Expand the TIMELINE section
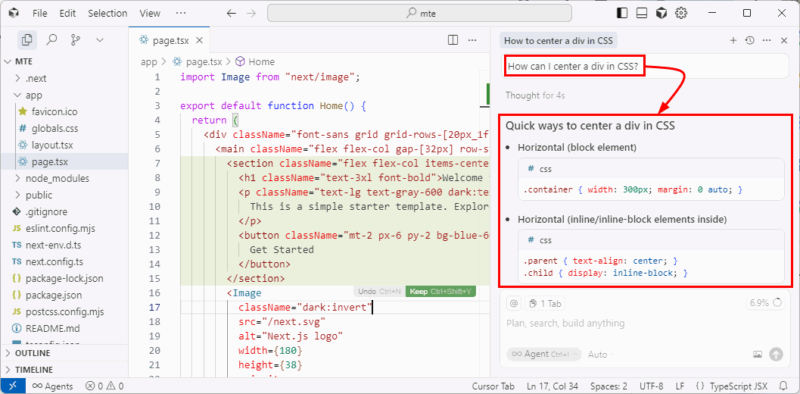800x394 pixels. point(64,370)
